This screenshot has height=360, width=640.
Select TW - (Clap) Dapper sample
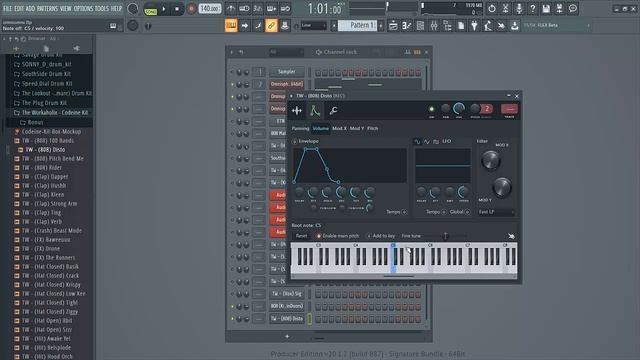coord(45,177)
